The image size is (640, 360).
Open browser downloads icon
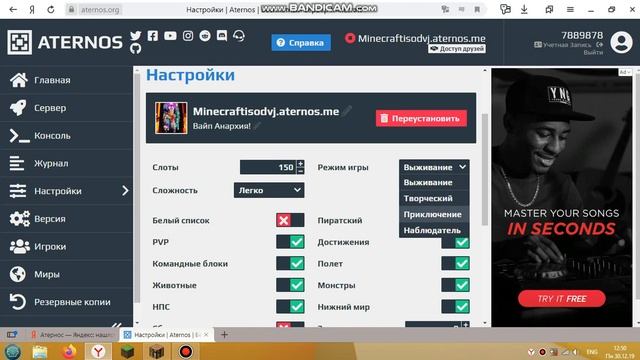(x=524, y=9)
